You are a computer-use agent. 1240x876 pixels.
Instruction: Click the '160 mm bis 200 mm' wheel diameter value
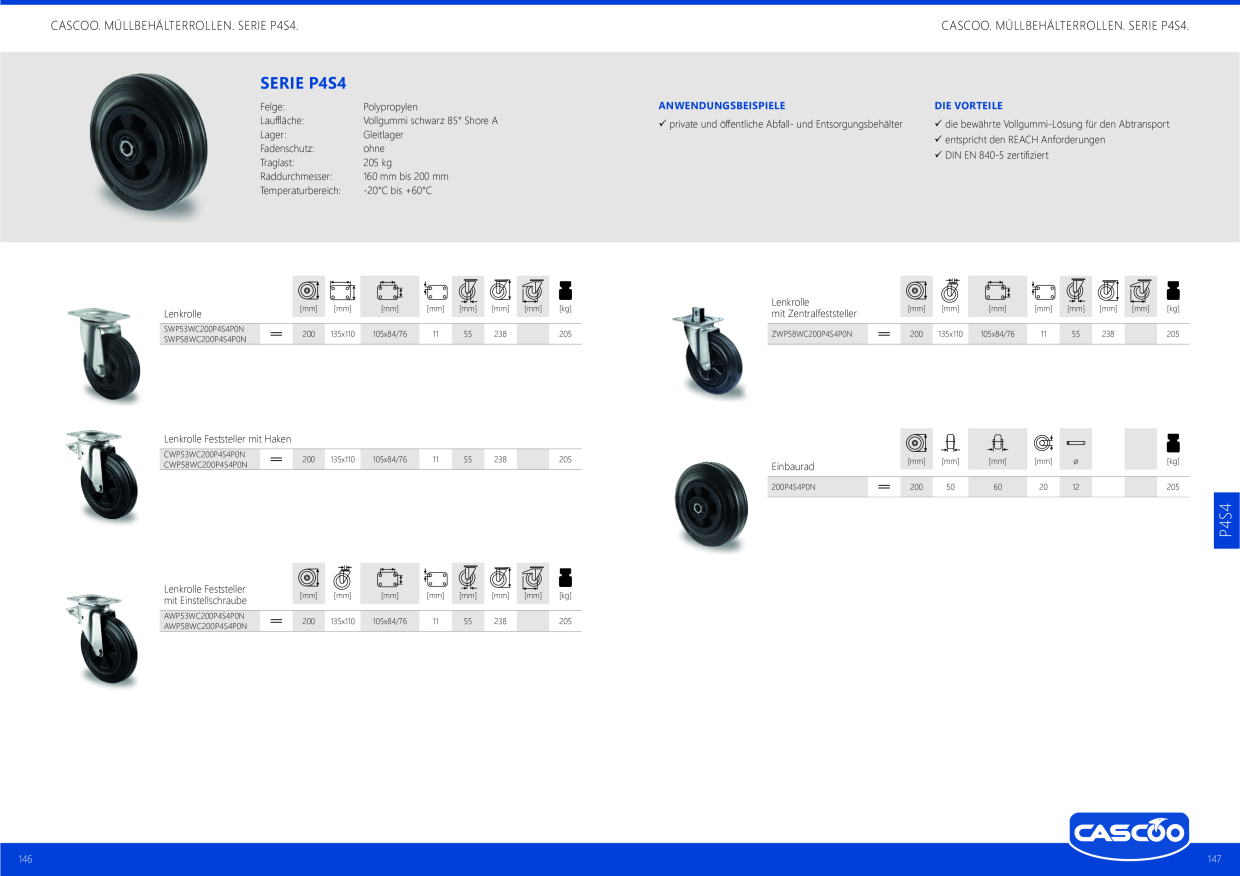(406, 176)
